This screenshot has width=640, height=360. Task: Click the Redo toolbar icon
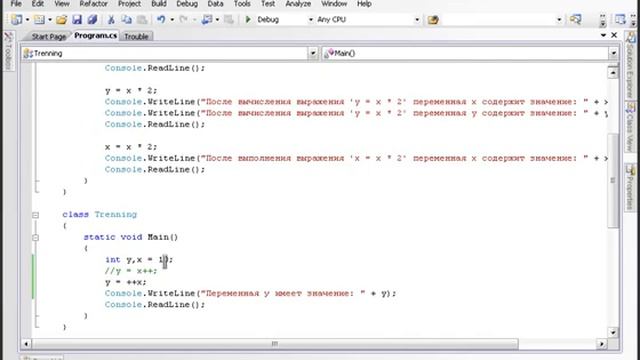tap(183, 19)
